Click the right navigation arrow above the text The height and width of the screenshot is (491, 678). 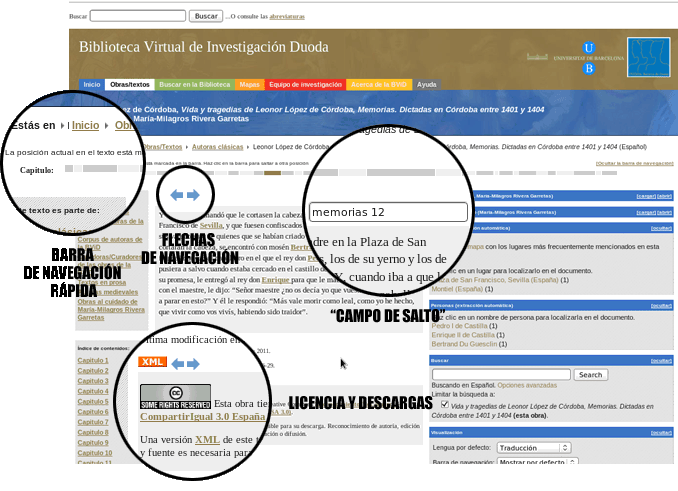(x=193, y=195)
